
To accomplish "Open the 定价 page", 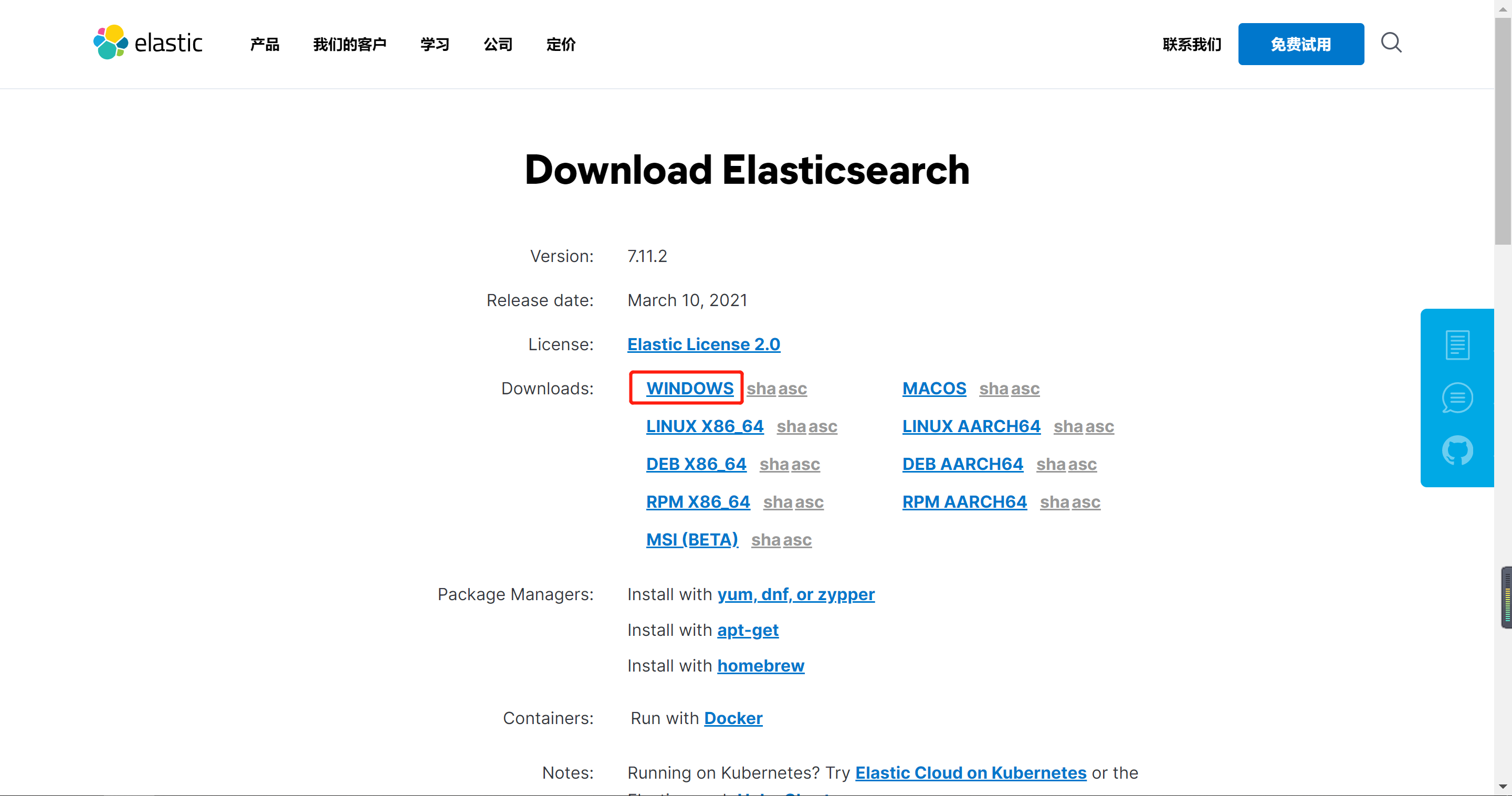I will (560, 44).
